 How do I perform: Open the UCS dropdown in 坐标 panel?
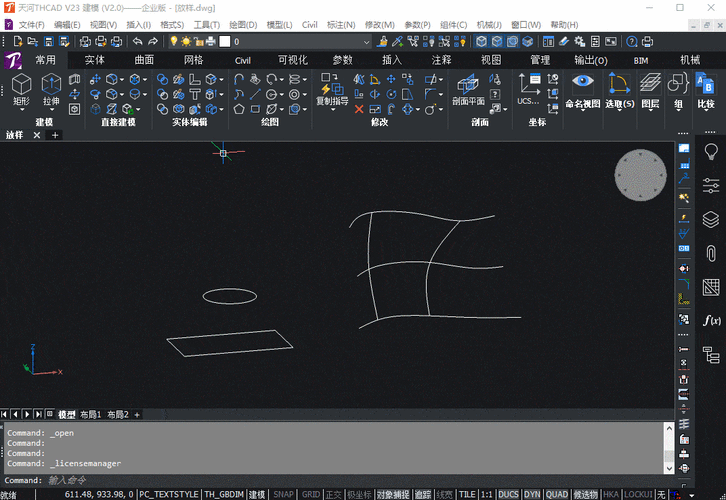[x=528, y=101]
